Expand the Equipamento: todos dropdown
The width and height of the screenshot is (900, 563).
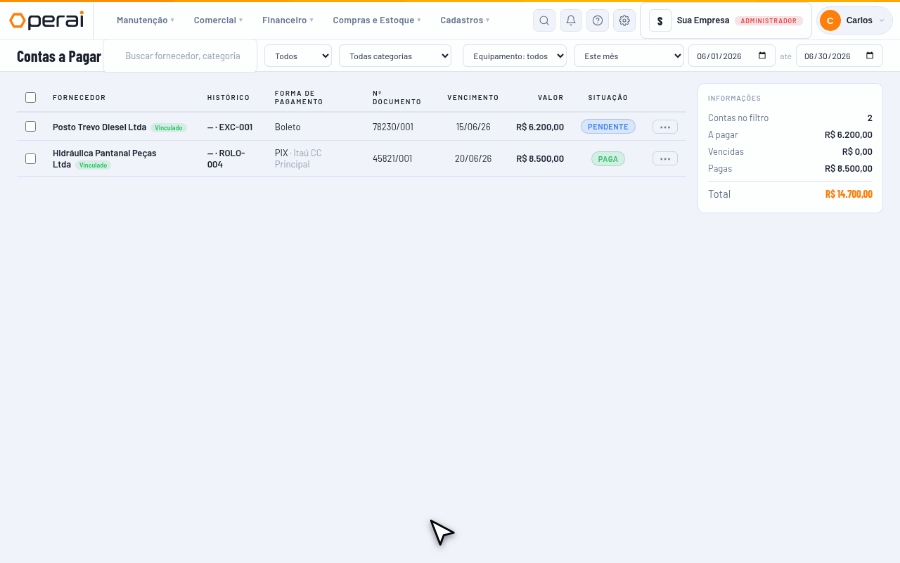pos(515,56)
